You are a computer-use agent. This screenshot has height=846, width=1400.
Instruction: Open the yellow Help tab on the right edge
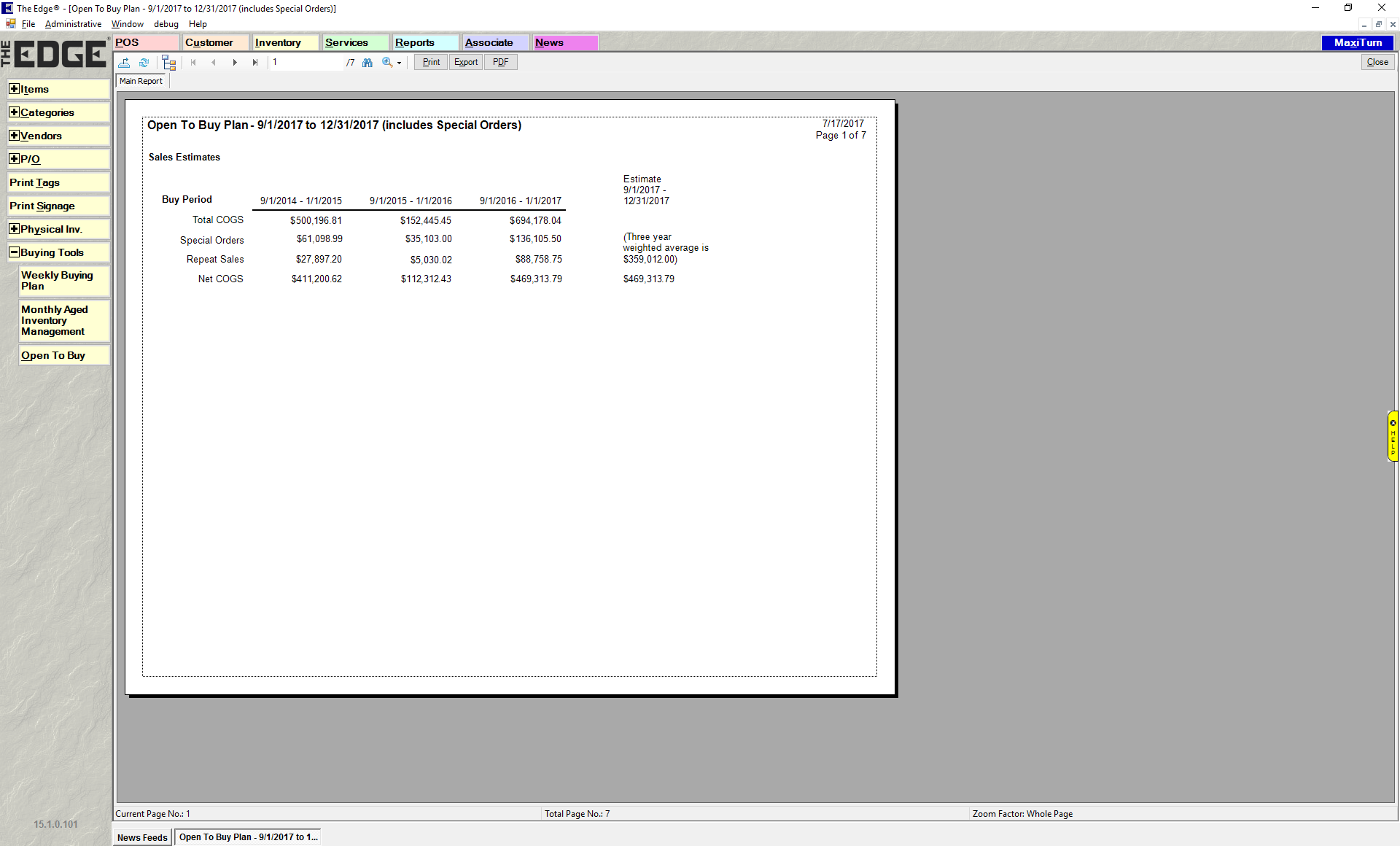pyautogui.click(x=1393, y=436)
